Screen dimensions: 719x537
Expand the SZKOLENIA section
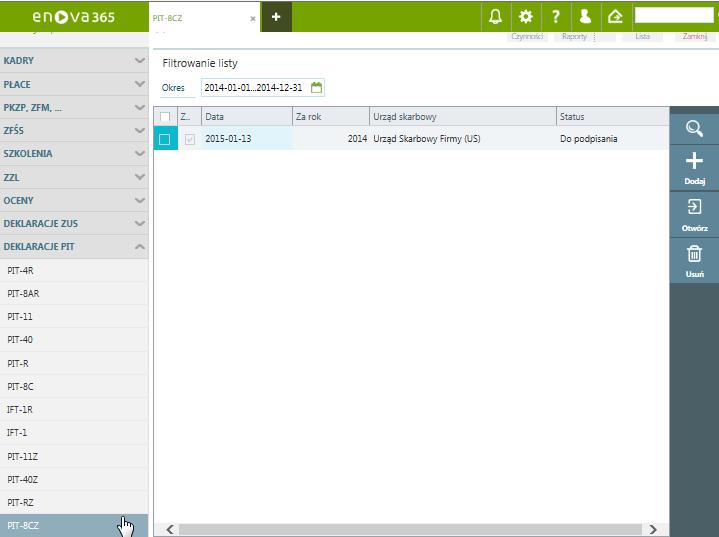(74, 154)
